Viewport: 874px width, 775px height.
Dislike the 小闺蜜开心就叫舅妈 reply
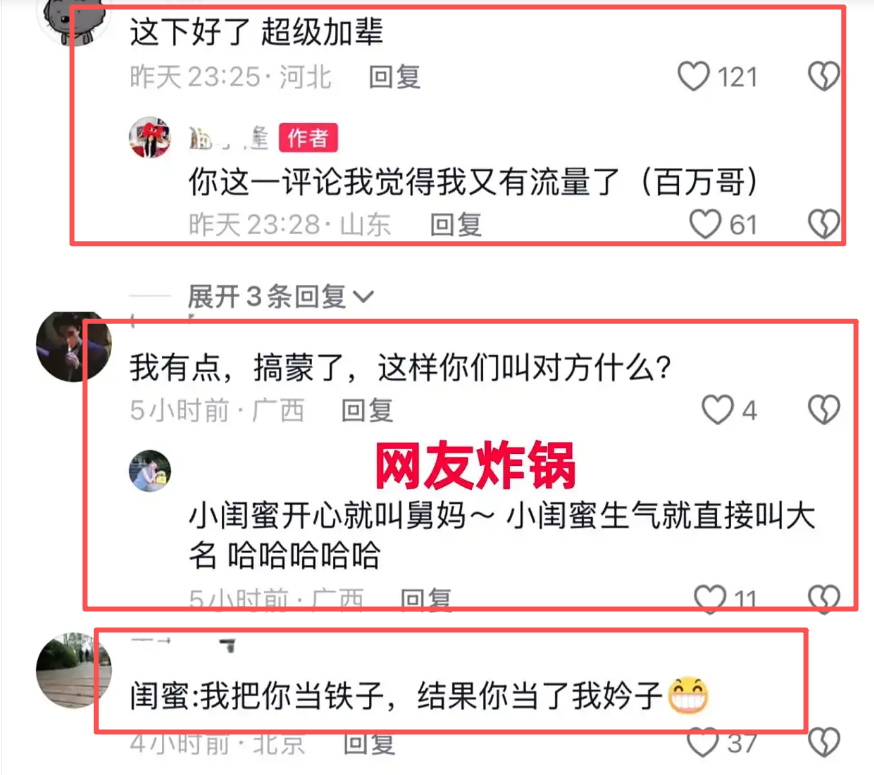pos(823,599)
